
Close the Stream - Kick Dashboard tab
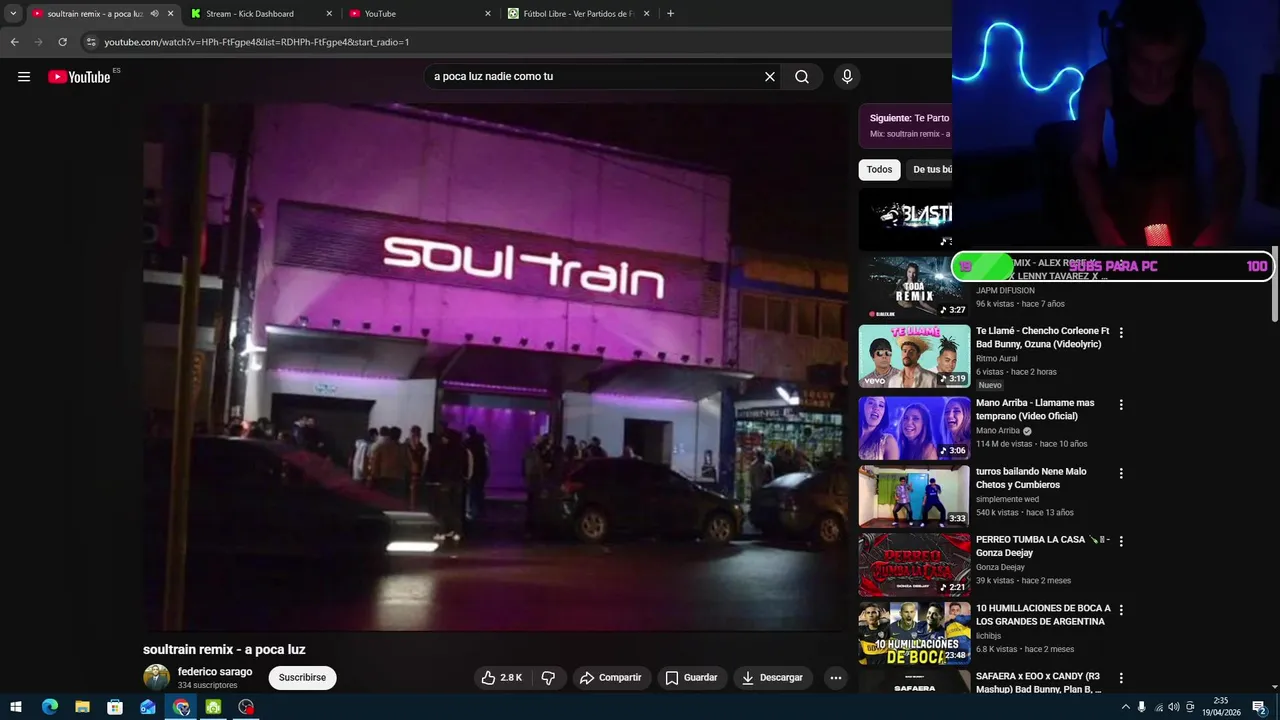pos(329,14)
